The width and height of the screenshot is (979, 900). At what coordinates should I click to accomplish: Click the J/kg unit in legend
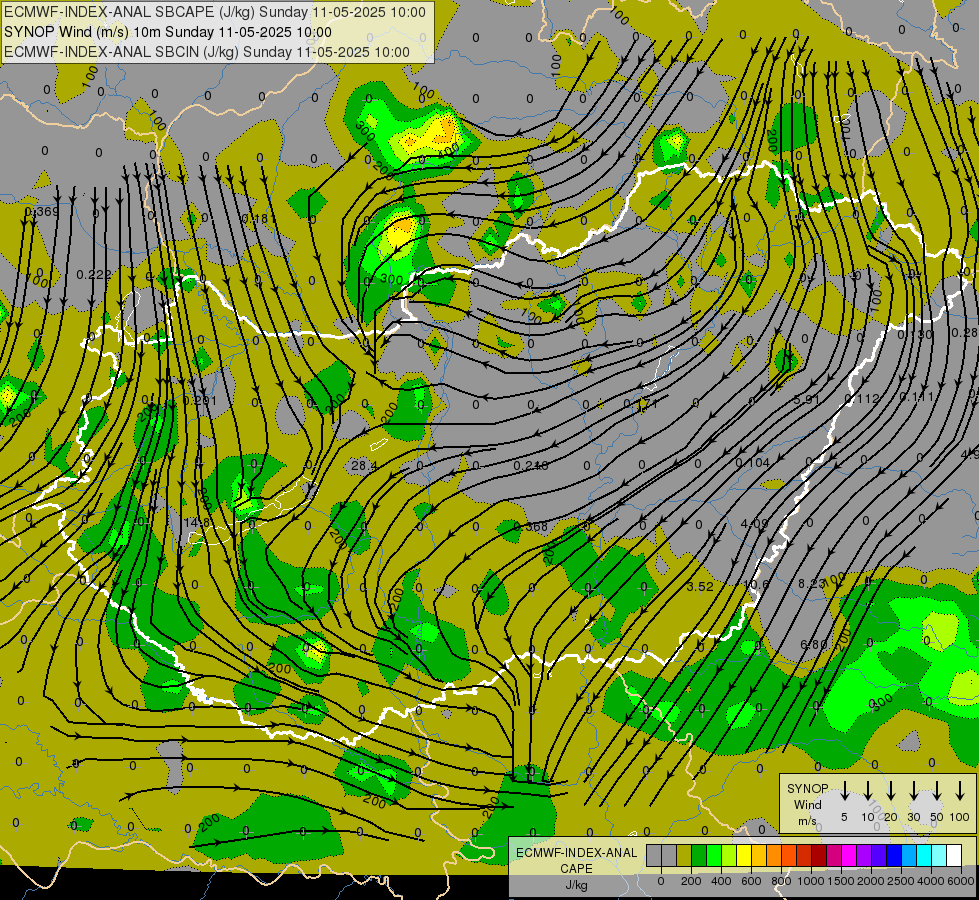click(x=576, y=885)
